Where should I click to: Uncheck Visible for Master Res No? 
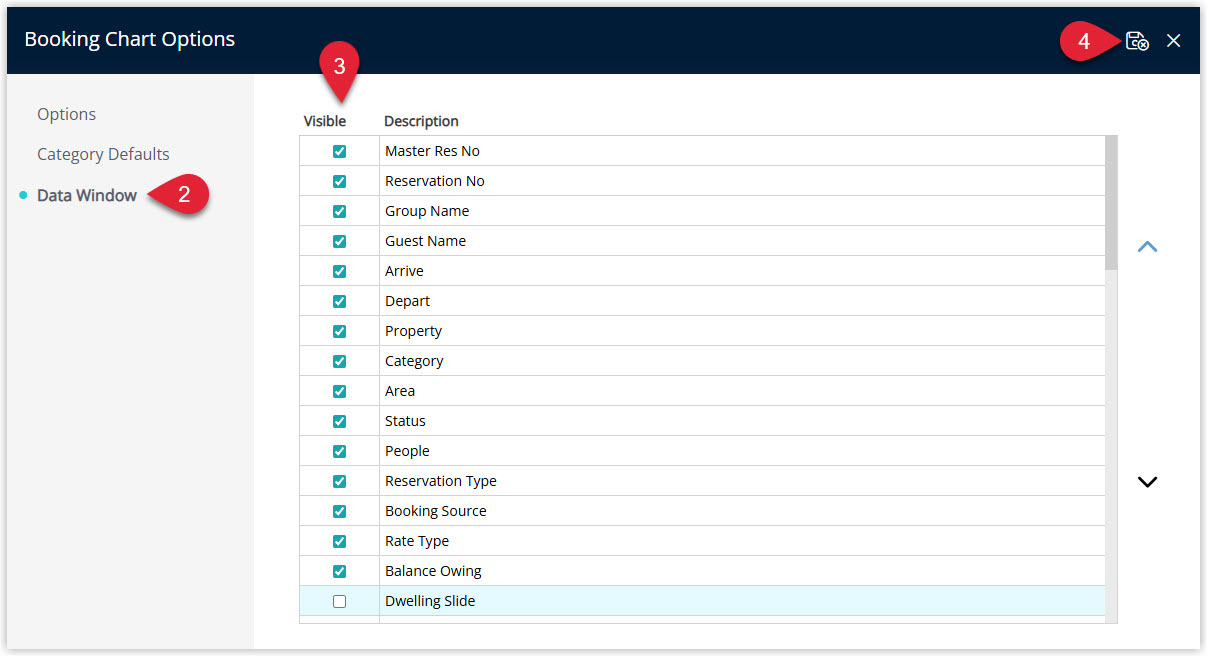point(339,151)
